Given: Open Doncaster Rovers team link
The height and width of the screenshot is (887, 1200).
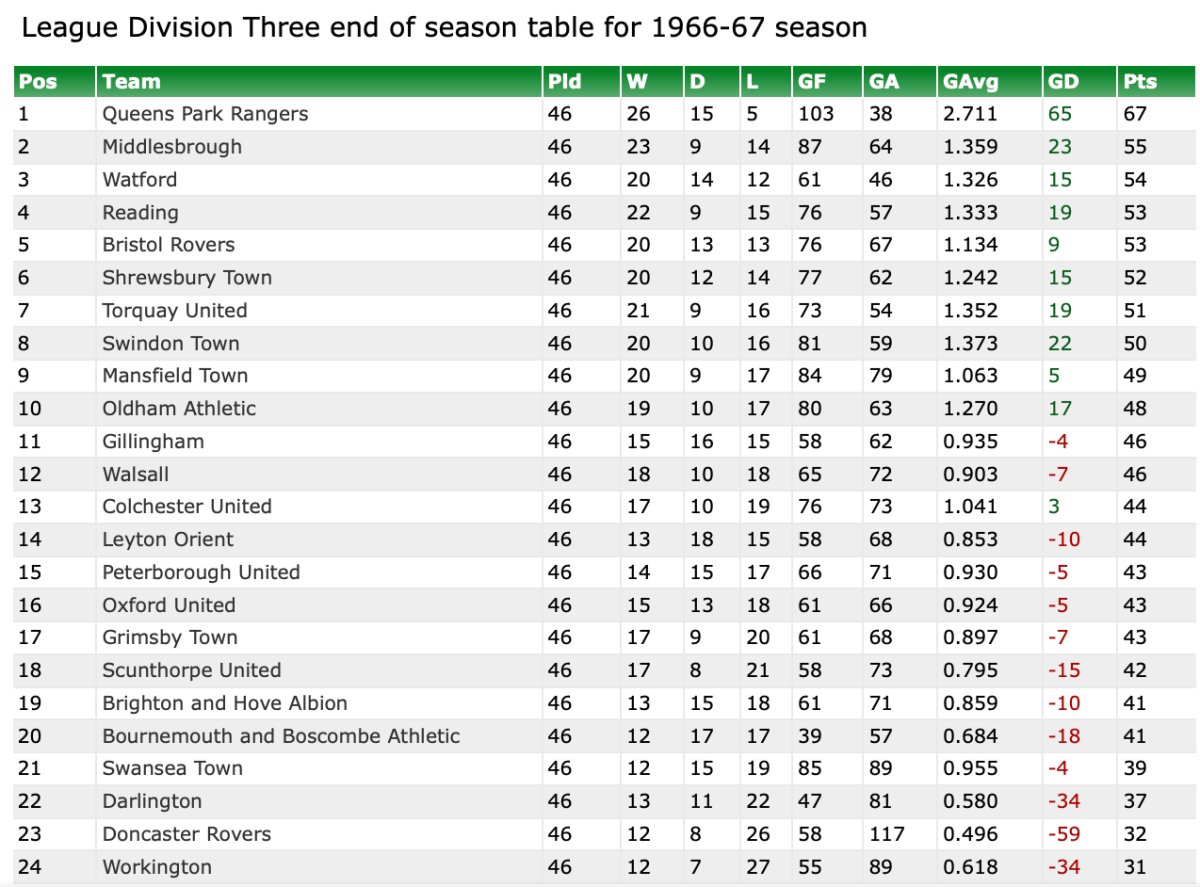Looking at the screenshot, I should click(x=186, y=834).
